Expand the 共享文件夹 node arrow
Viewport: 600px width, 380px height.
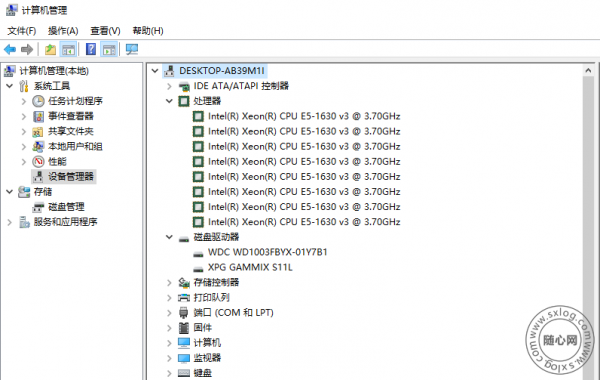pyautogui.click(x=24, y=132)
